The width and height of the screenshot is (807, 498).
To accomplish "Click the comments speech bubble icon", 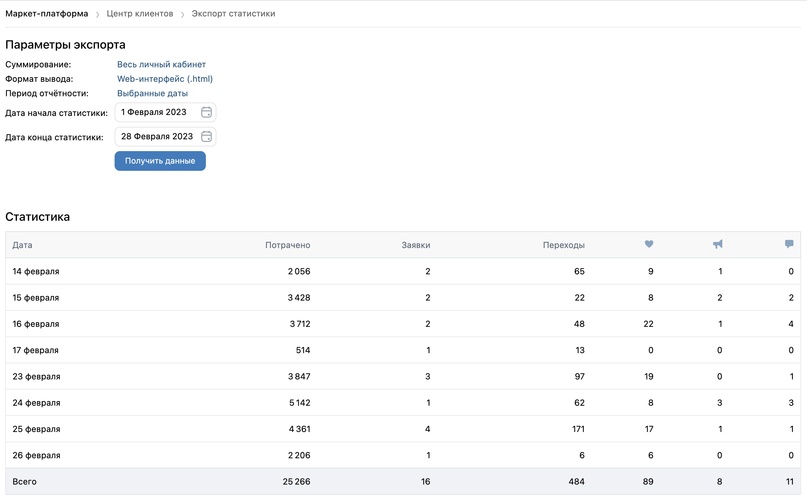I will [789, 245].
